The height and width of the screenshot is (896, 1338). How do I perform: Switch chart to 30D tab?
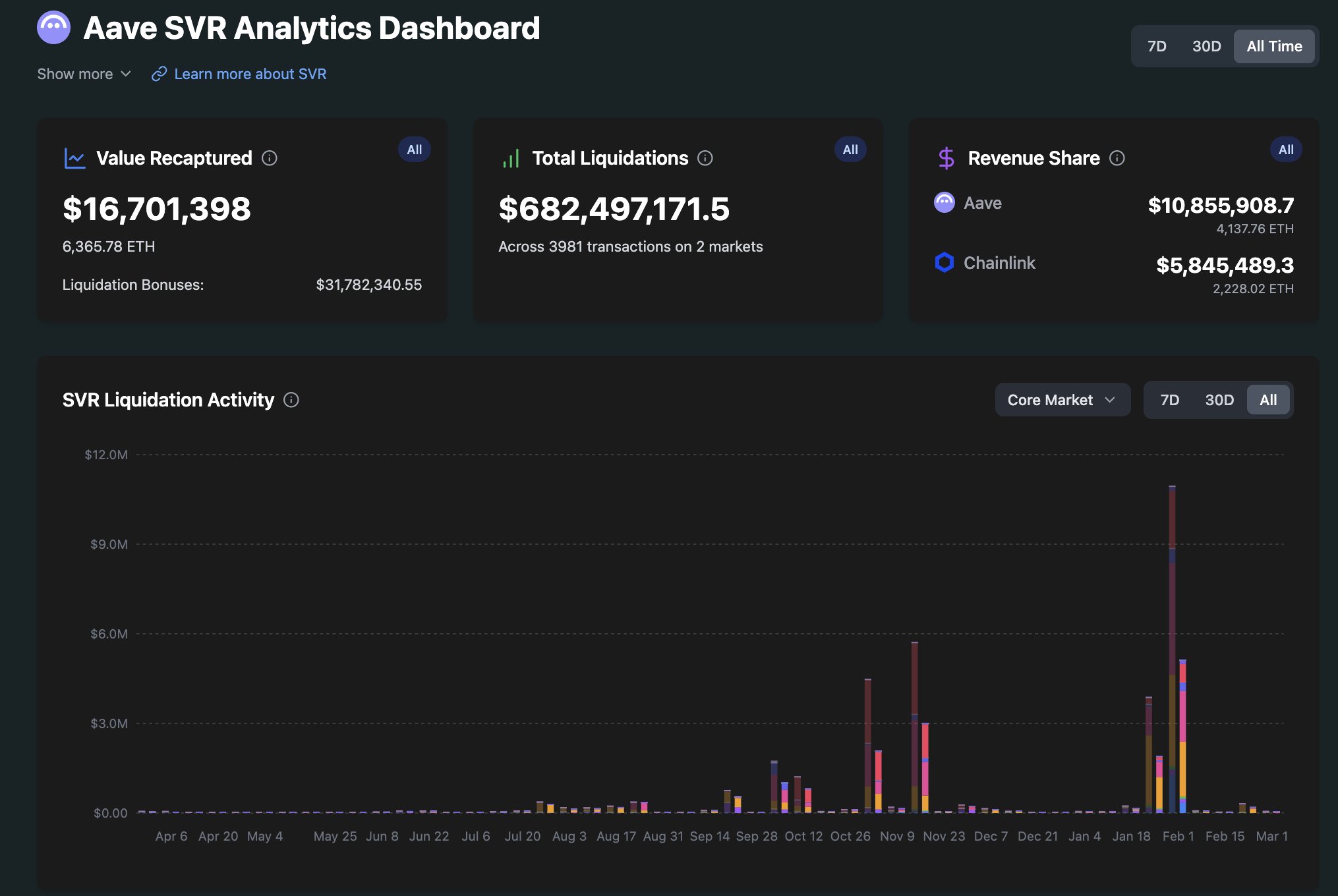(x=1219, y=400)
